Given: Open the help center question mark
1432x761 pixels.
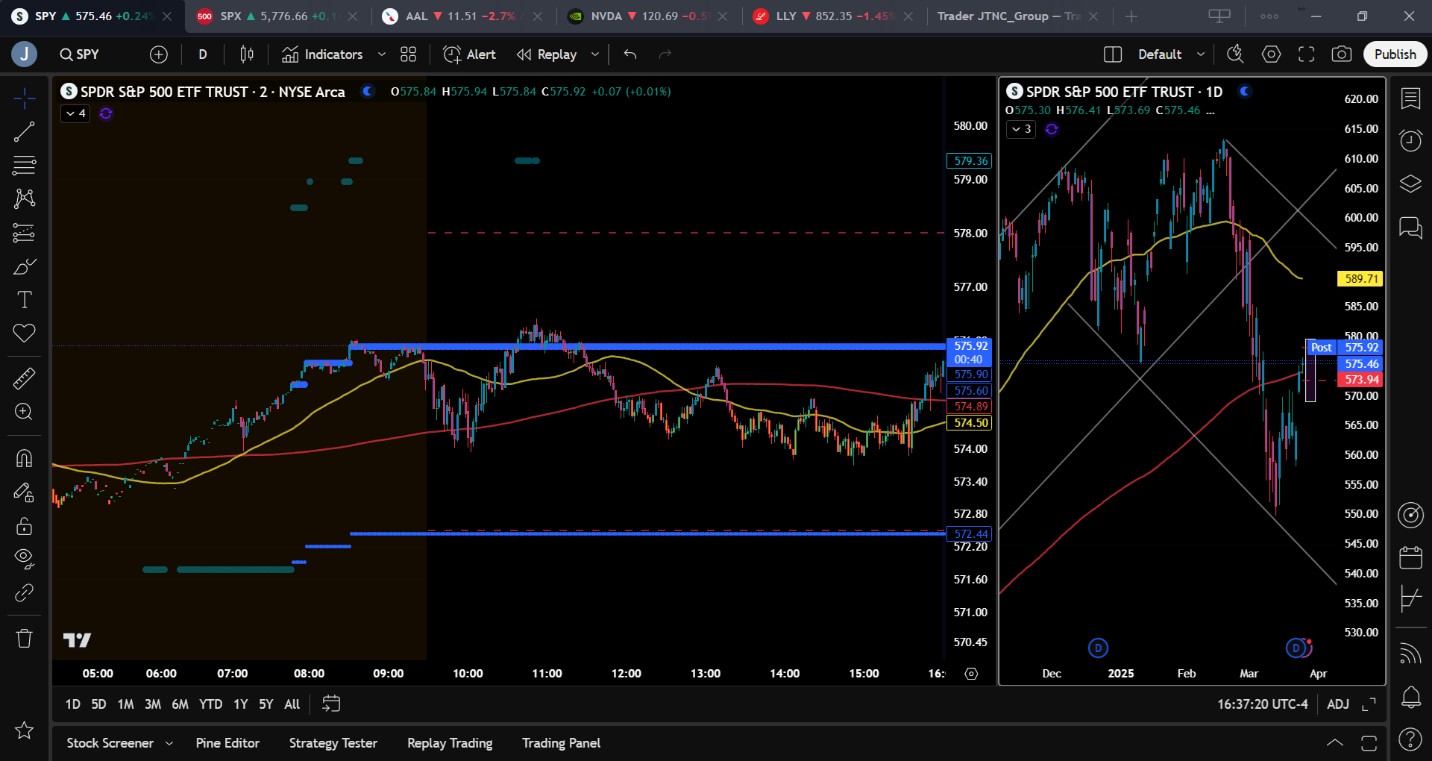Looking at the screenshot, I should click(1411, 740).
